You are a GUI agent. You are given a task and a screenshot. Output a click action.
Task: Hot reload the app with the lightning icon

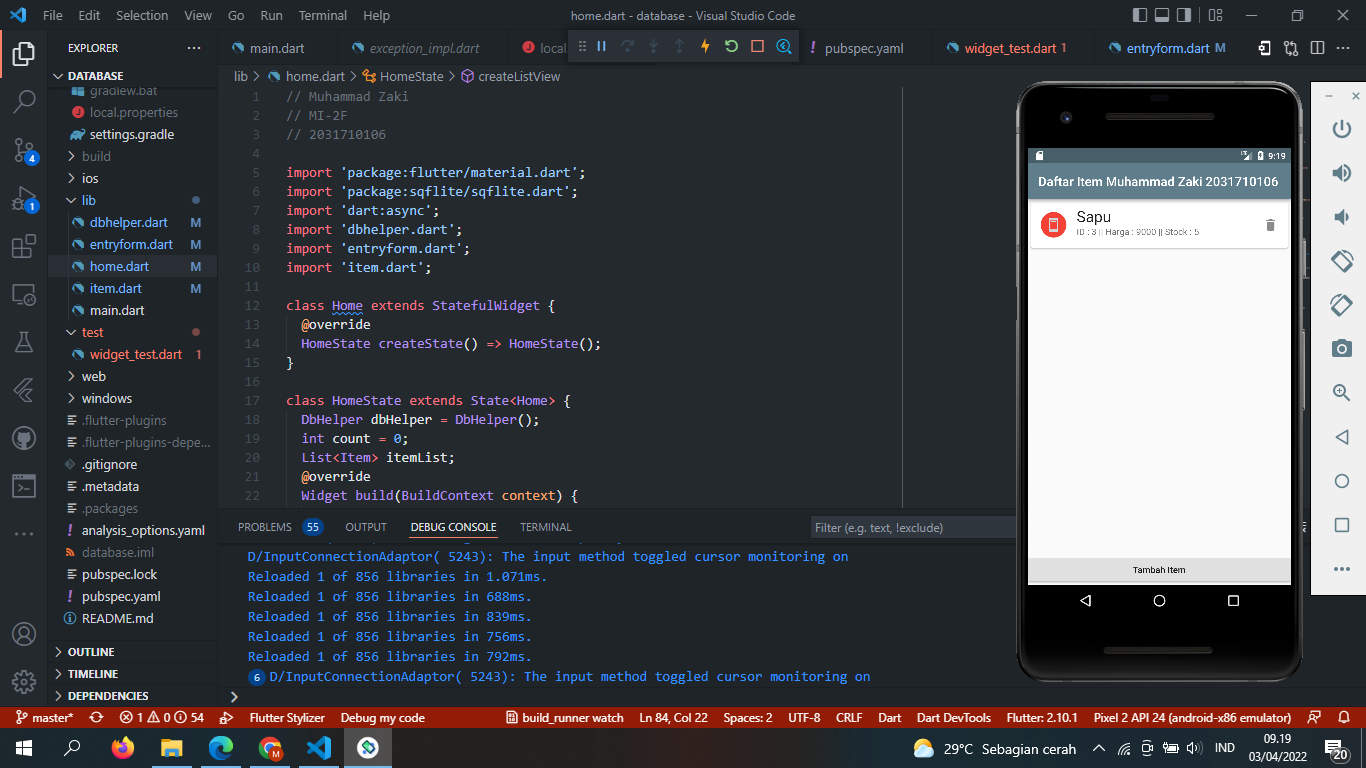point(705,46)
